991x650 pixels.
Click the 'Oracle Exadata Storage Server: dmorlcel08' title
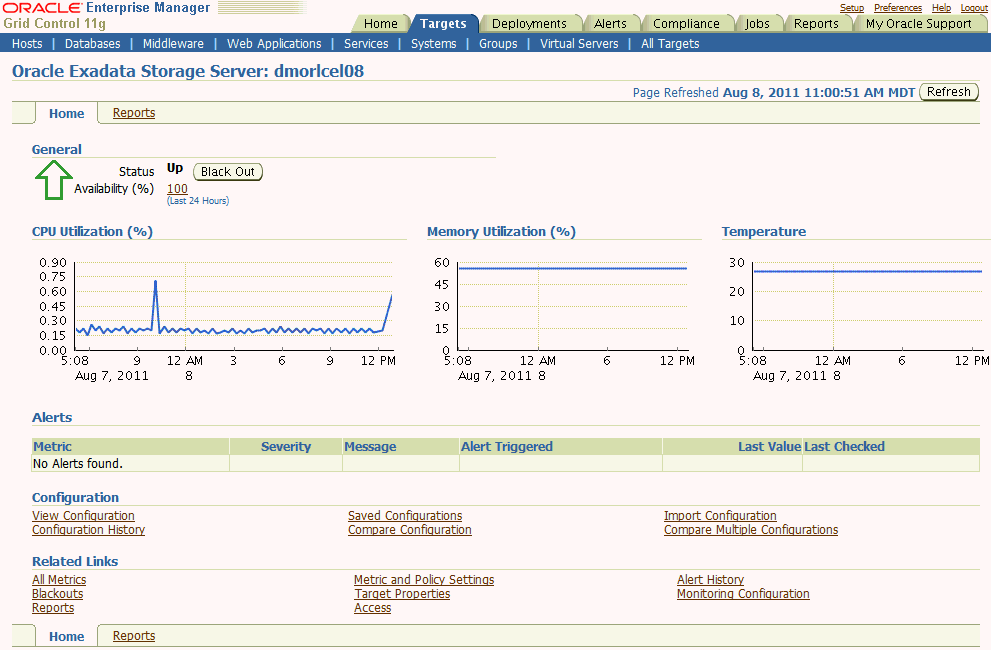click(x=188, y=71)
